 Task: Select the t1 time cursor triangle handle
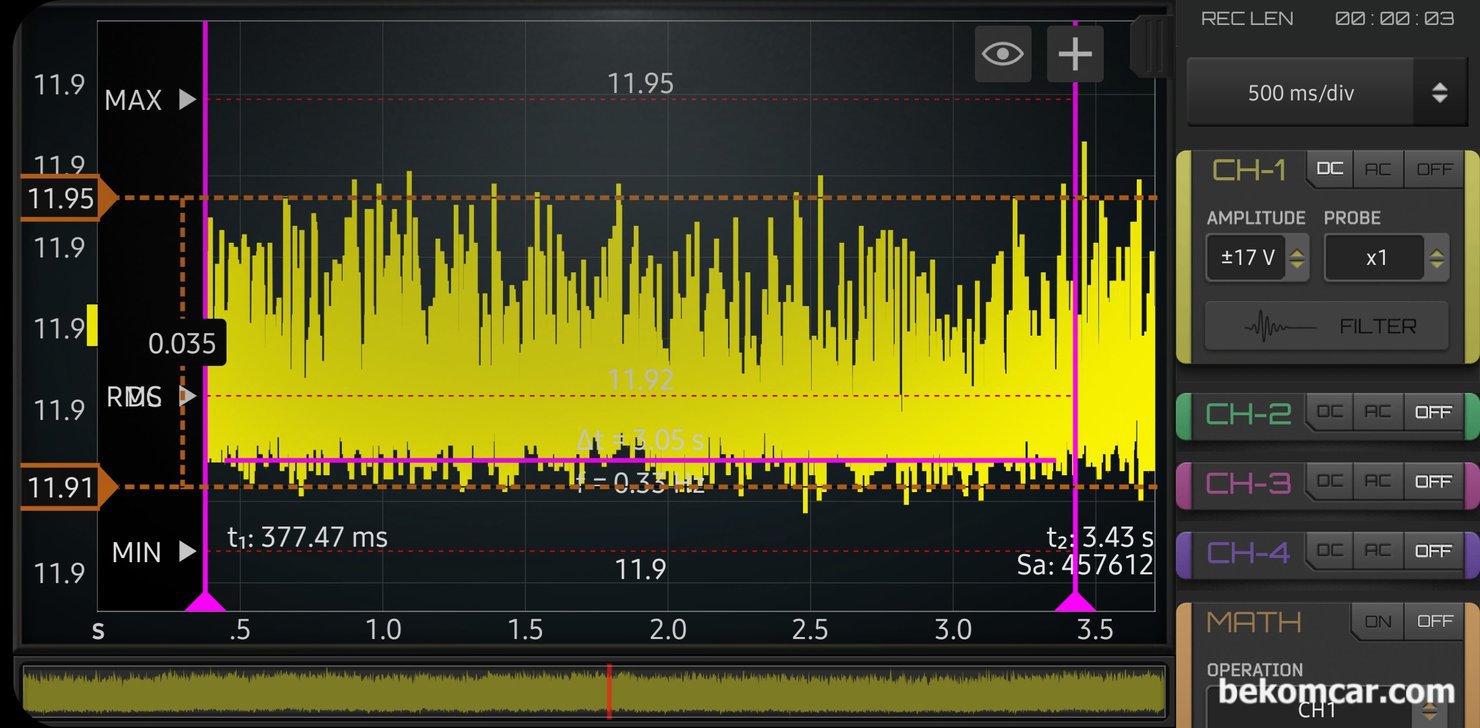pyautogui.click(x=205, y=600)
